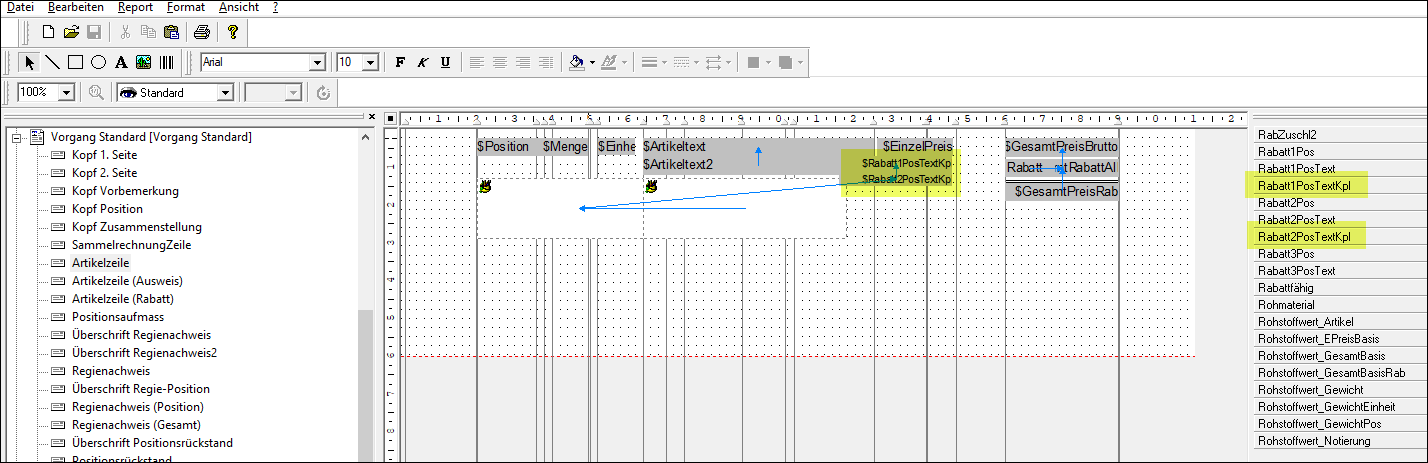1428x463 pixels.
Task: Select the ellipse shape tool
Action: (x=98, y=62)
